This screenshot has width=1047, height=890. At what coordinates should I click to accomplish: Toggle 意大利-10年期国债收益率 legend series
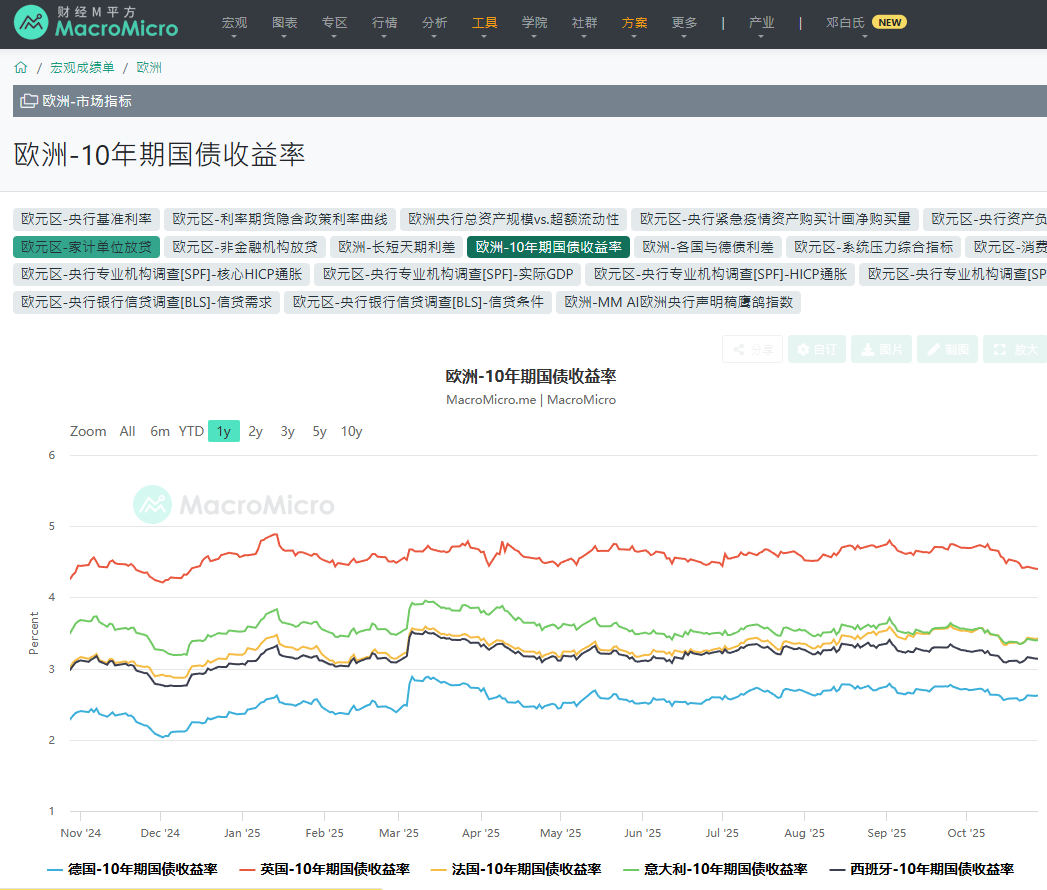tap(714, 870)
